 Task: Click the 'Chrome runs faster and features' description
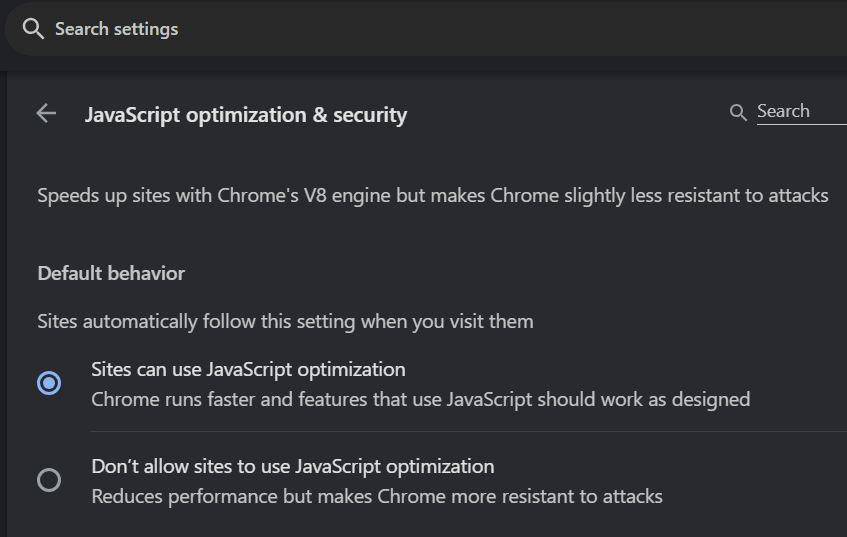pos(420,400)
